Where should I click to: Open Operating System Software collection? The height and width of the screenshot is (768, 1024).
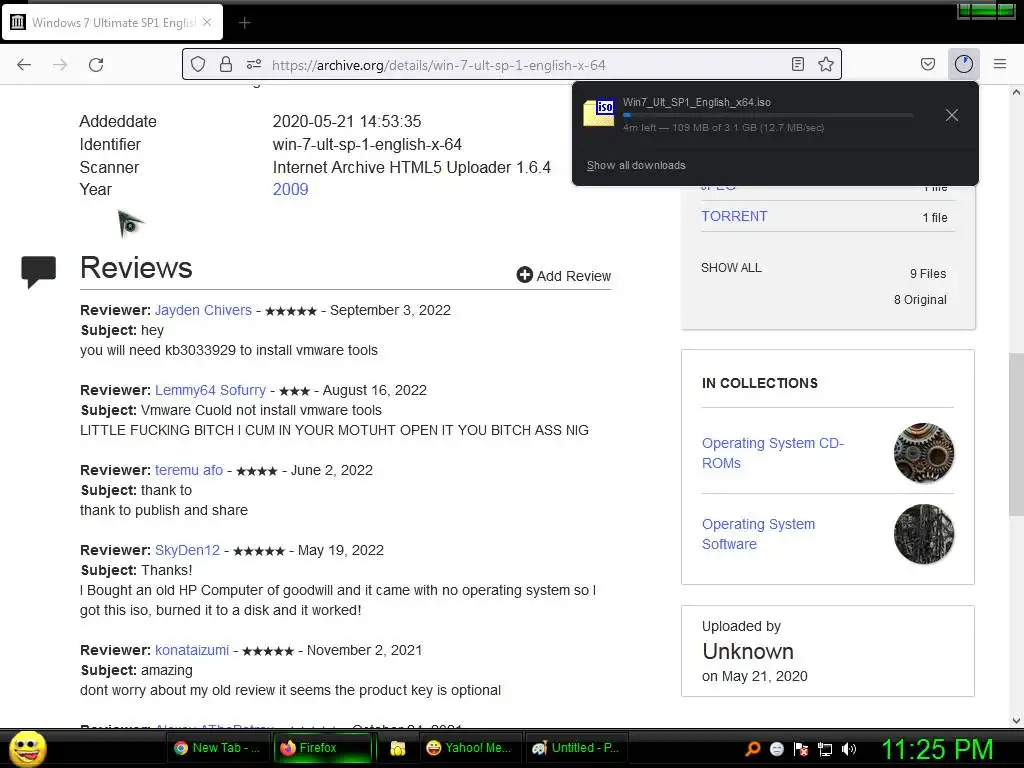758,534
